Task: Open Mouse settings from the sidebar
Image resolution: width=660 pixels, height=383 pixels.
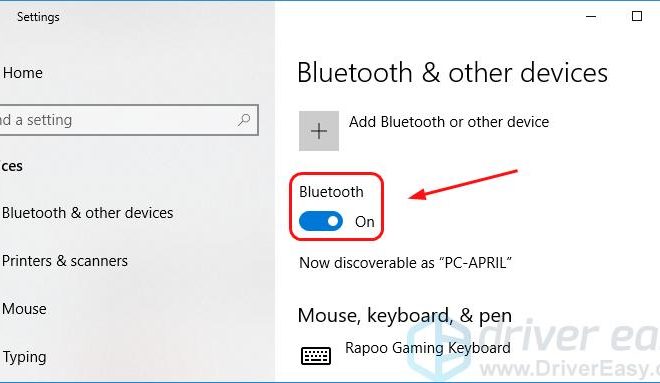Action: (x=24, y=309)
